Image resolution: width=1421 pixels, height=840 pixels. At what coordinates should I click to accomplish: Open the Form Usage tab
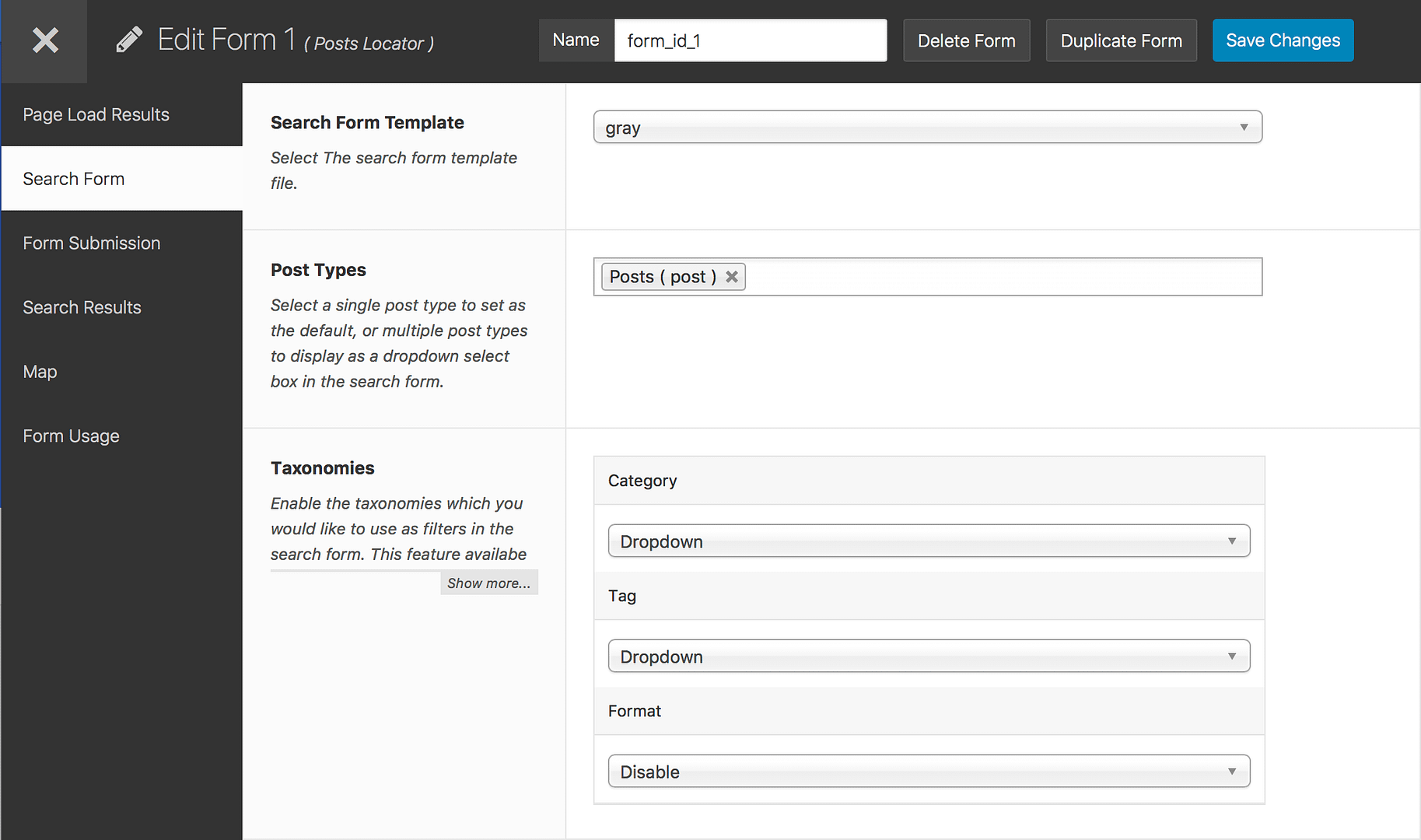click(72, 436)
